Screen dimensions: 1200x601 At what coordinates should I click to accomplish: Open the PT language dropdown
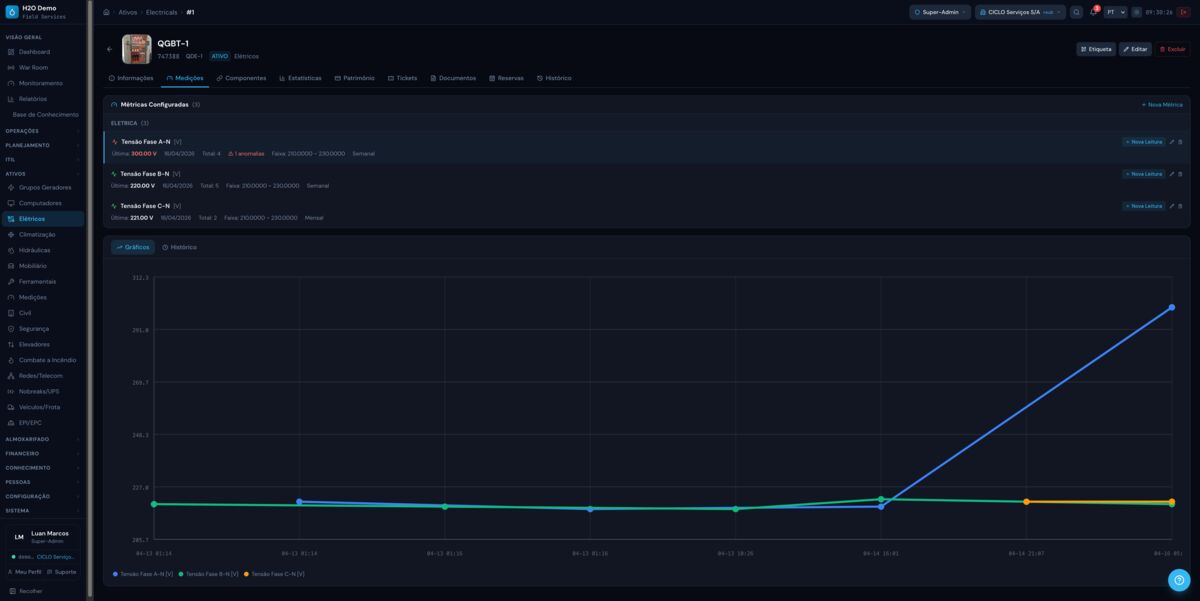[1115, 12]
